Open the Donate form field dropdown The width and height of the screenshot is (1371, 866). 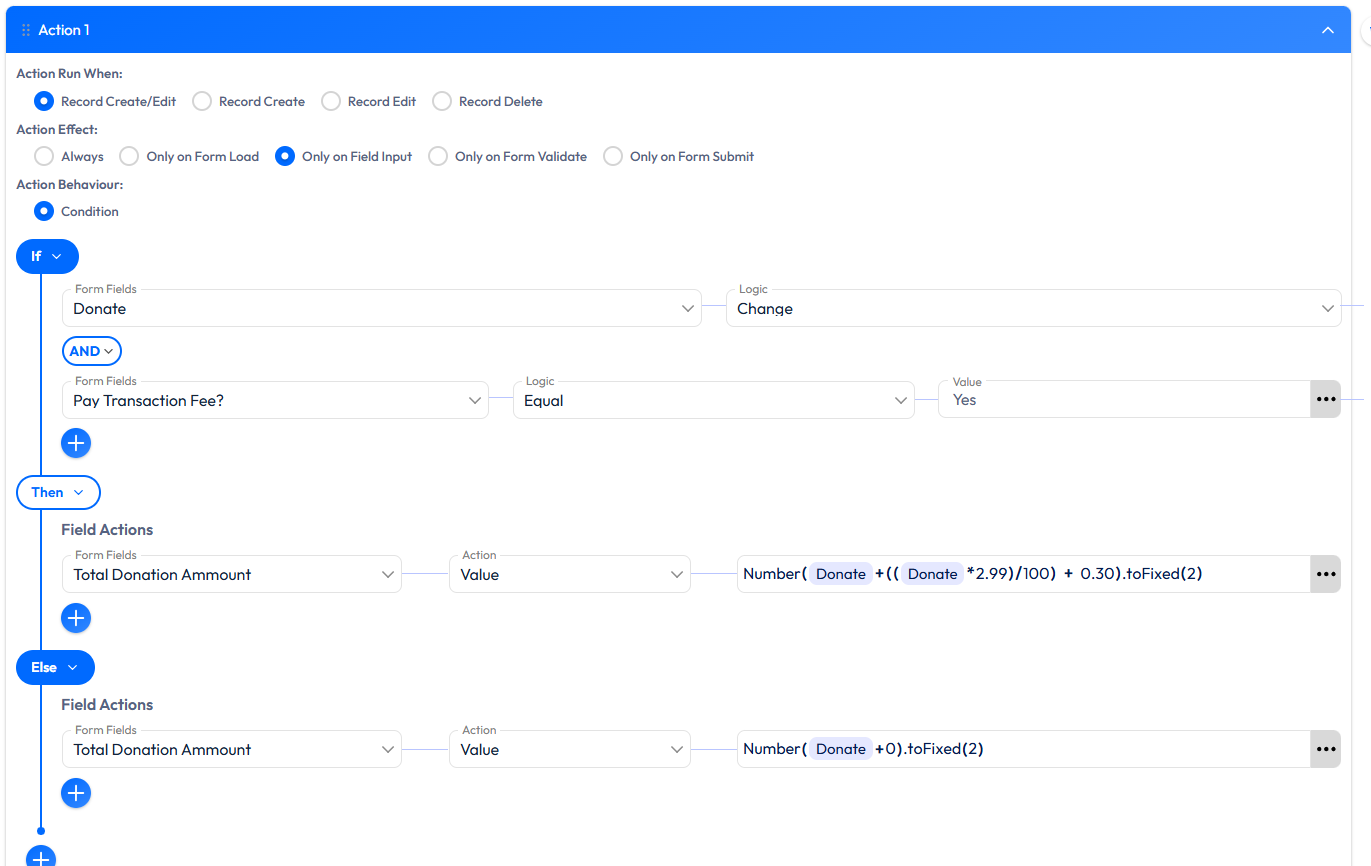[381, 308]
